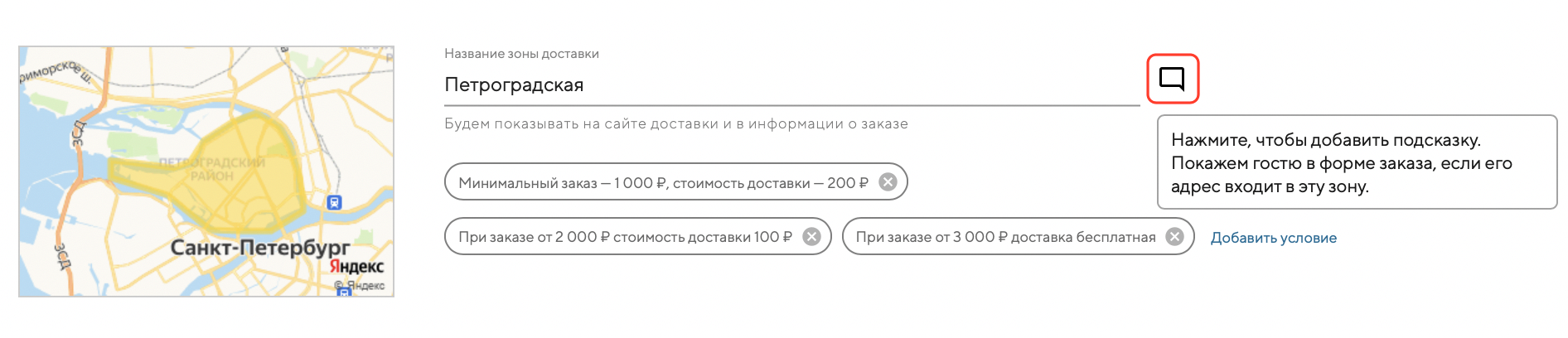Click the blue train station icon on map

[334, 202]
